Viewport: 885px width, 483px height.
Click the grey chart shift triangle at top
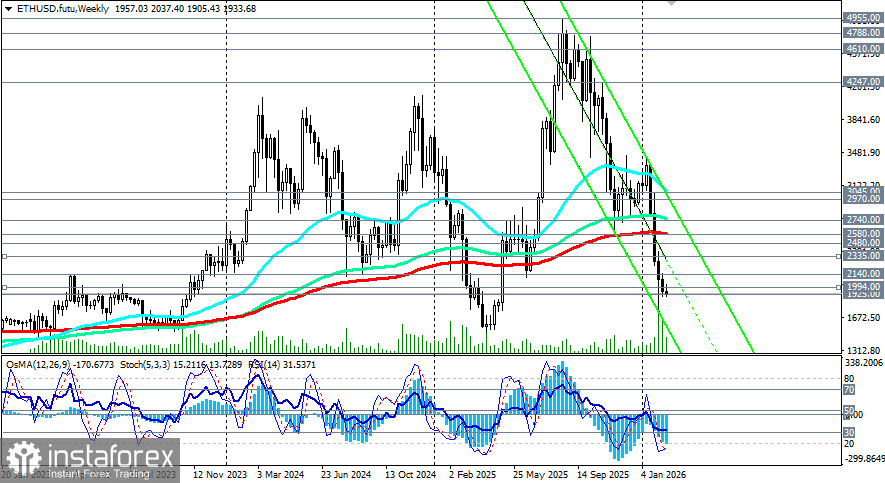671,3
